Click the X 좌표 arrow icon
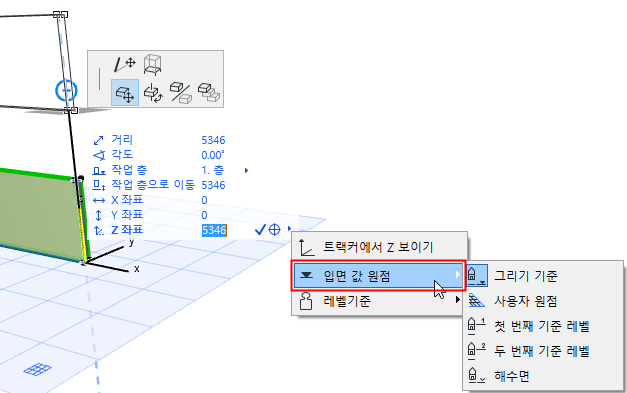Viewport: 627px width, 393px height. pos(99,200)
